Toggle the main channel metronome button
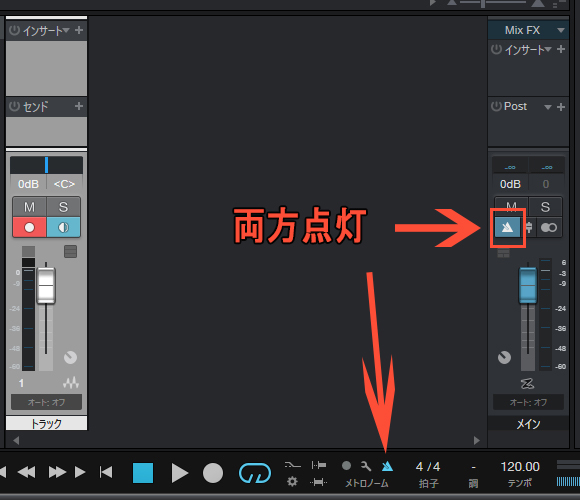This screenshot has width=580, height=500. pos(507,227)
